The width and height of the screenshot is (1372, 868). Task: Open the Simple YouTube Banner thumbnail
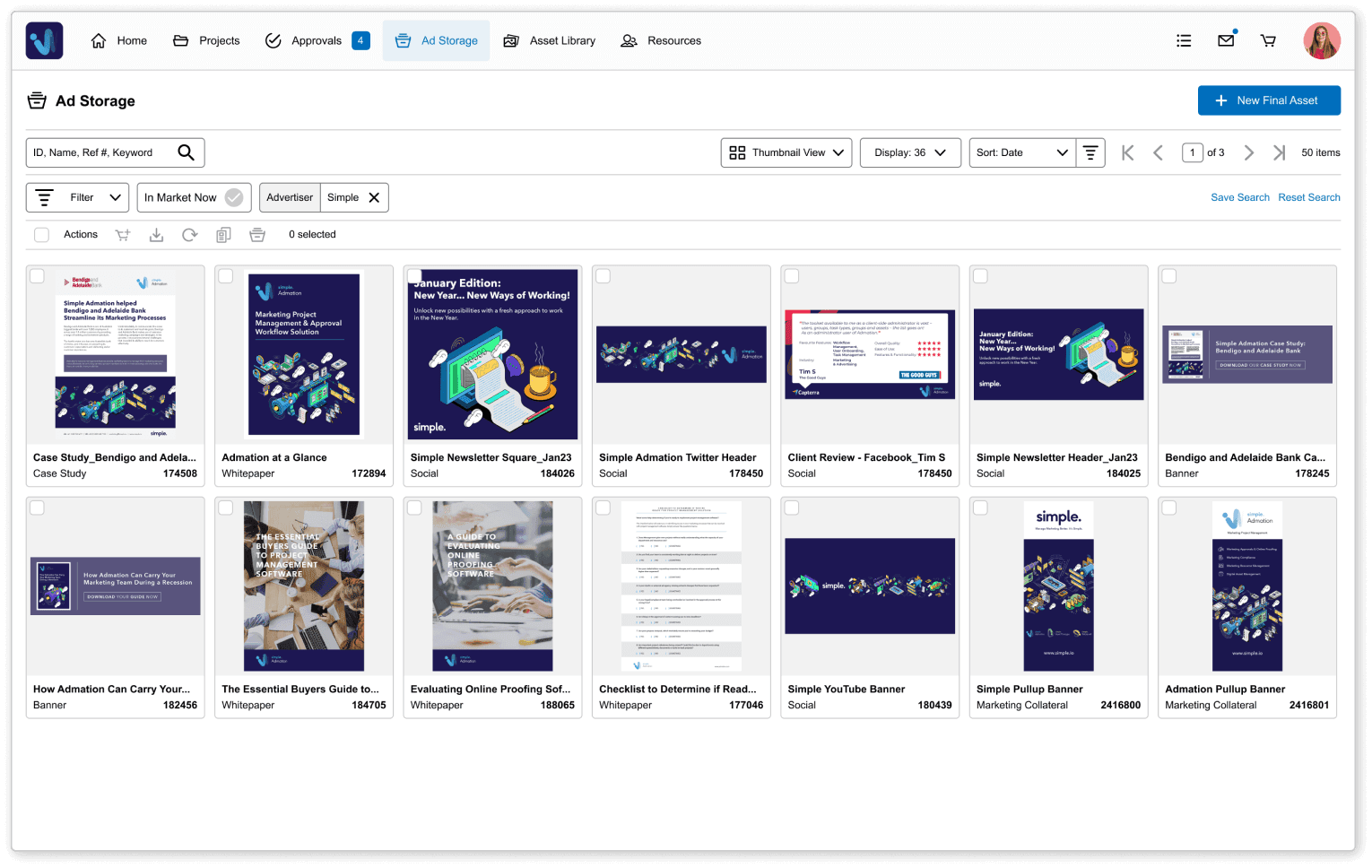869,586
